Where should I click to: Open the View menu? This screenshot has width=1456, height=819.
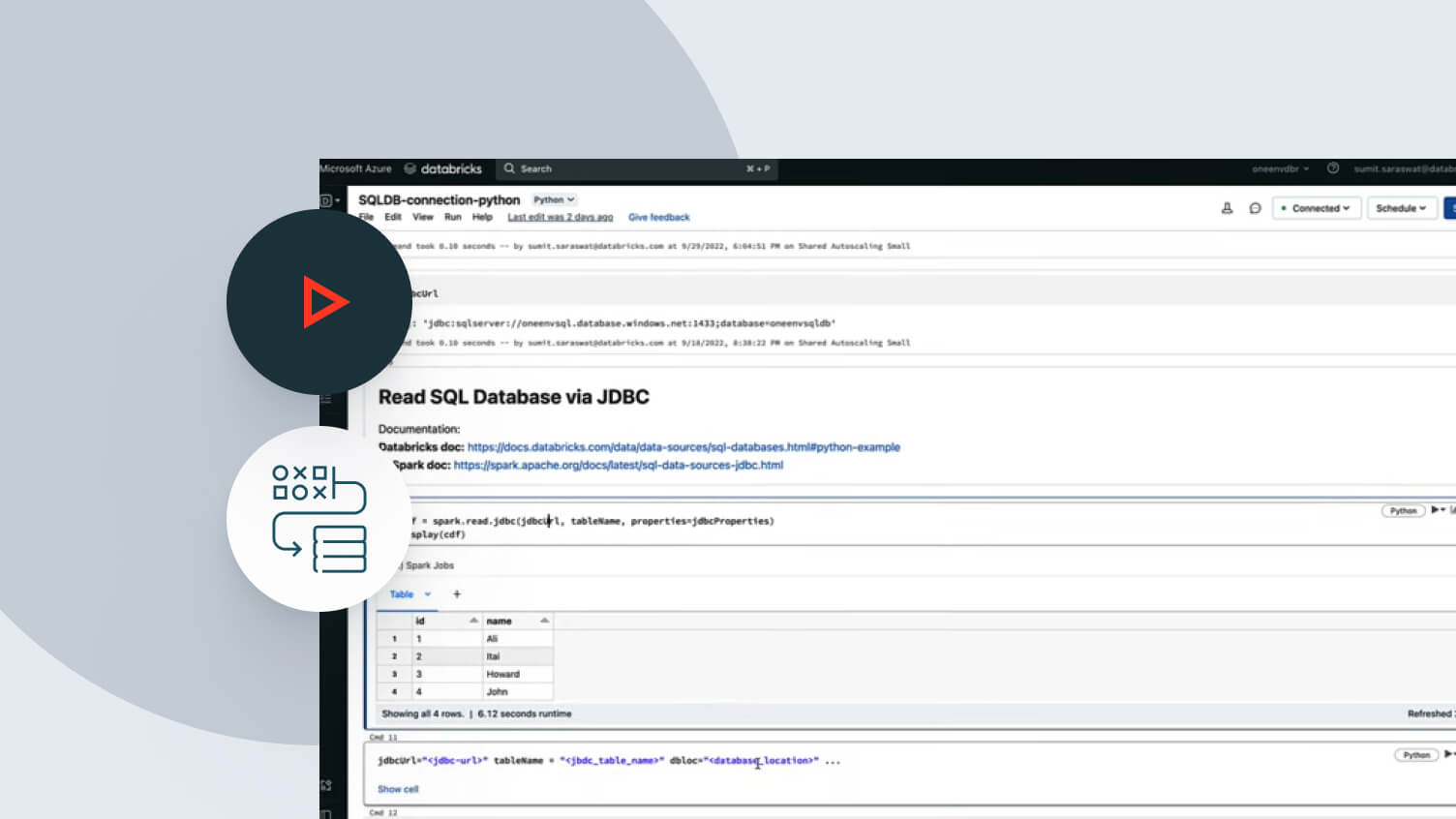click(x=423, y=217)
